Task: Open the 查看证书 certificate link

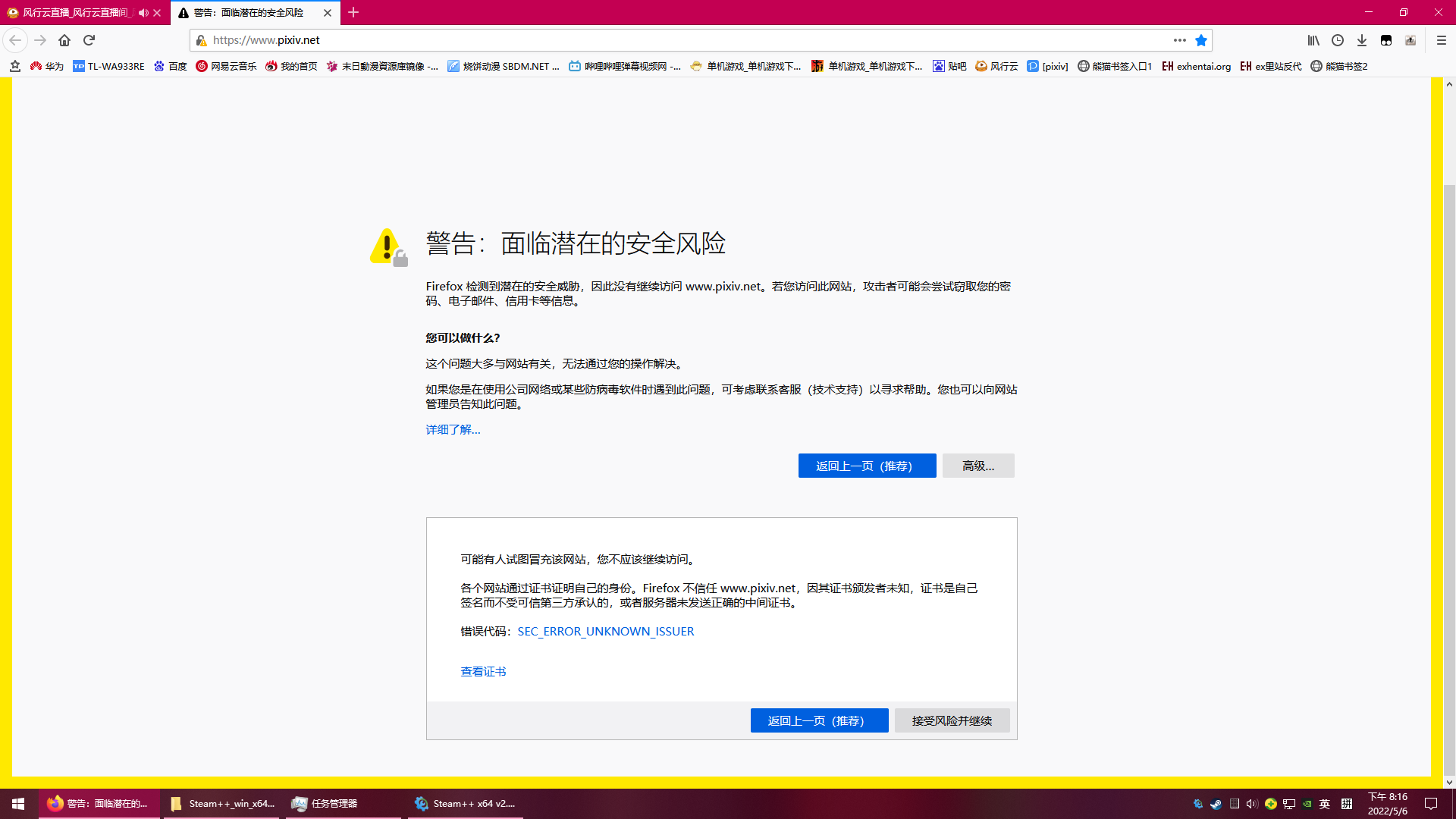Action: click(x=483, y=671)
